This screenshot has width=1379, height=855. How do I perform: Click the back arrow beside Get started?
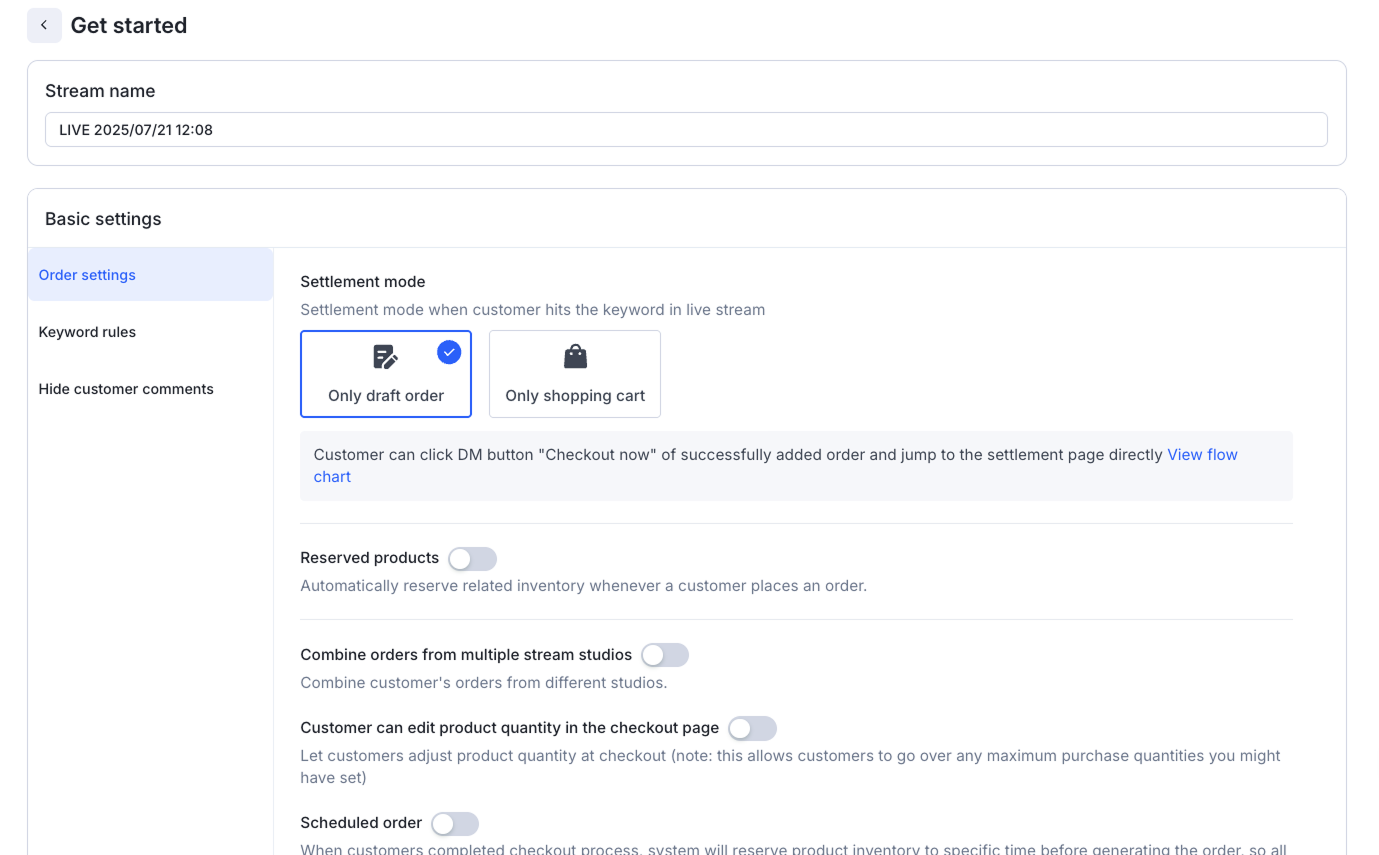(44, 25)
